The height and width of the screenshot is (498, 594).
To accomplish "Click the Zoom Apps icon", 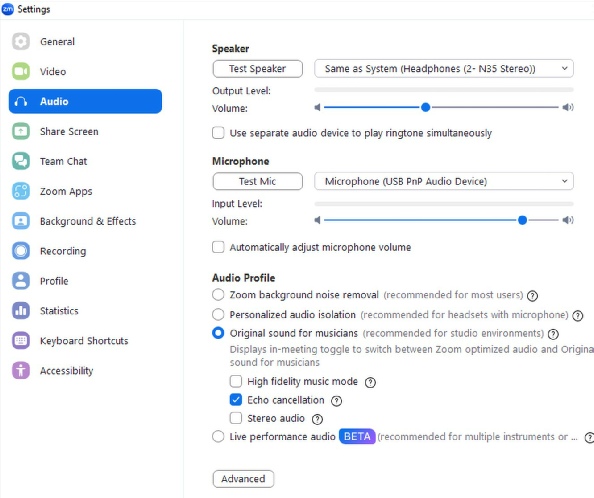I will pyautogui.click(x=21, y=191).
